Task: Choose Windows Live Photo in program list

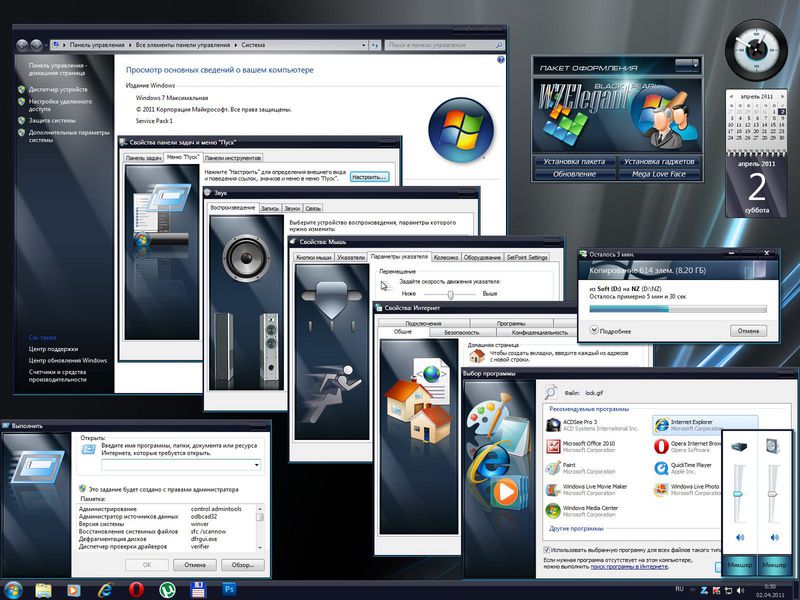Action: [687, 489]
